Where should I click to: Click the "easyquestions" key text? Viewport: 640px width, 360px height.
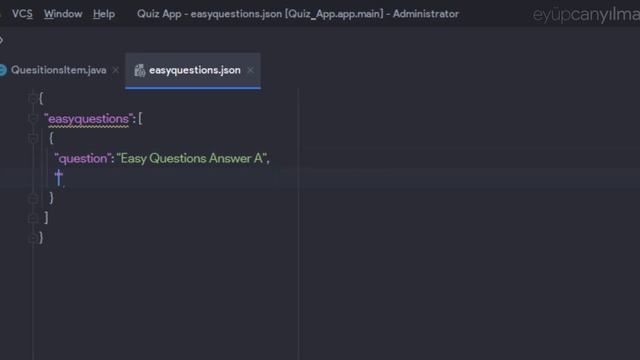pos(88,119)
